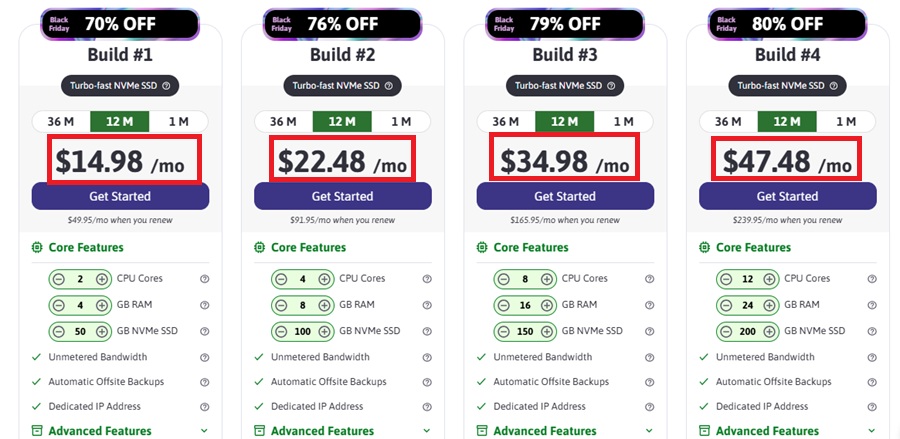The width and height of the screenshot is (900, 439).
Task: Decrease GB RAM in Build #2
Action: [280, 305]
